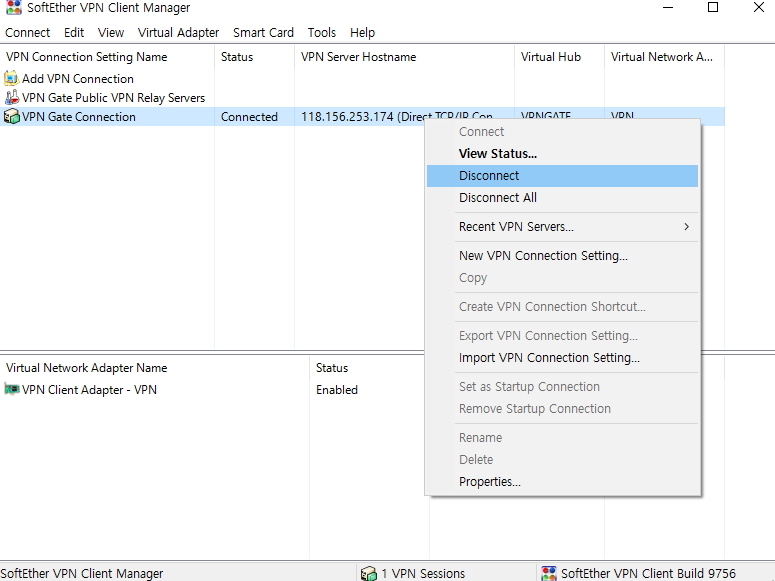This screenshot has height=581, width=775.
Task: Click Export VPN Connection Setting... item
Action: point(562,336)
